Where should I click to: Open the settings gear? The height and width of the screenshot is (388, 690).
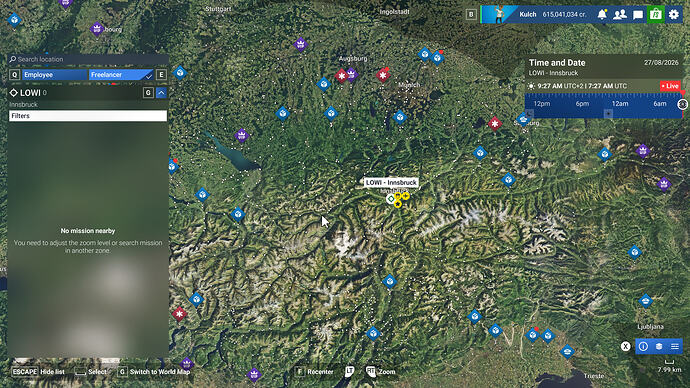point(674,15)
